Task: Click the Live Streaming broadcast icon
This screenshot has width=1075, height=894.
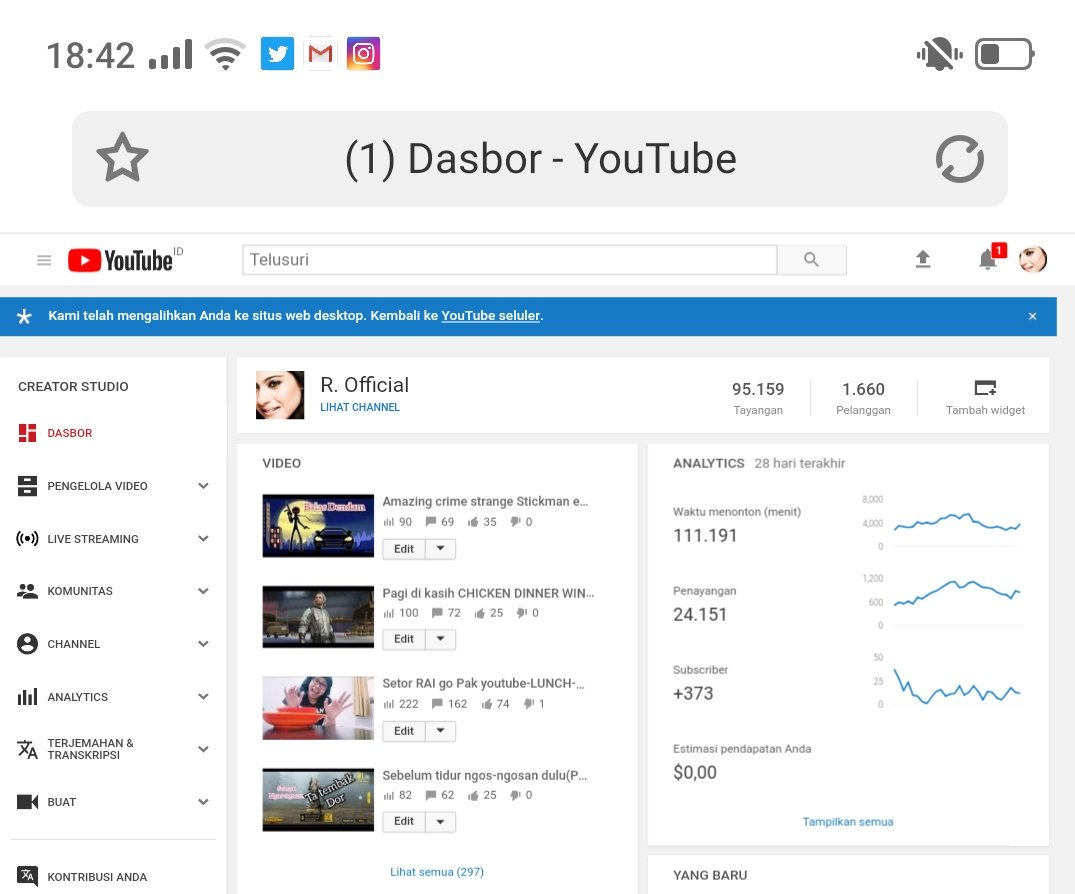Action: [27, 539]
